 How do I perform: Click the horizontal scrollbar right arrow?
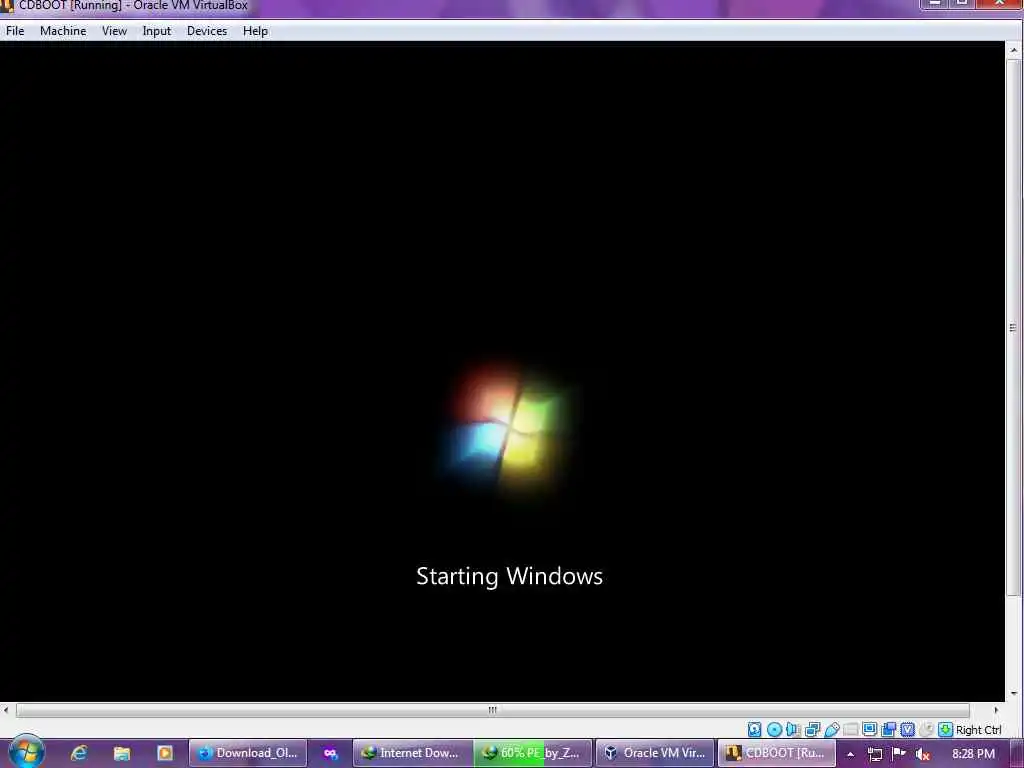click(997, 710)
